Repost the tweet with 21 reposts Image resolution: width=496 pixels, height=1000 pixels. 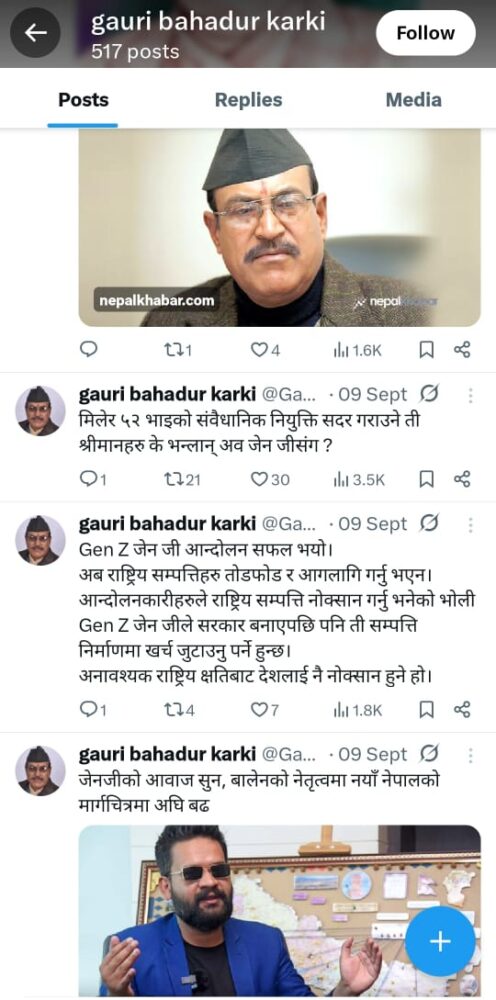point(182,480)
